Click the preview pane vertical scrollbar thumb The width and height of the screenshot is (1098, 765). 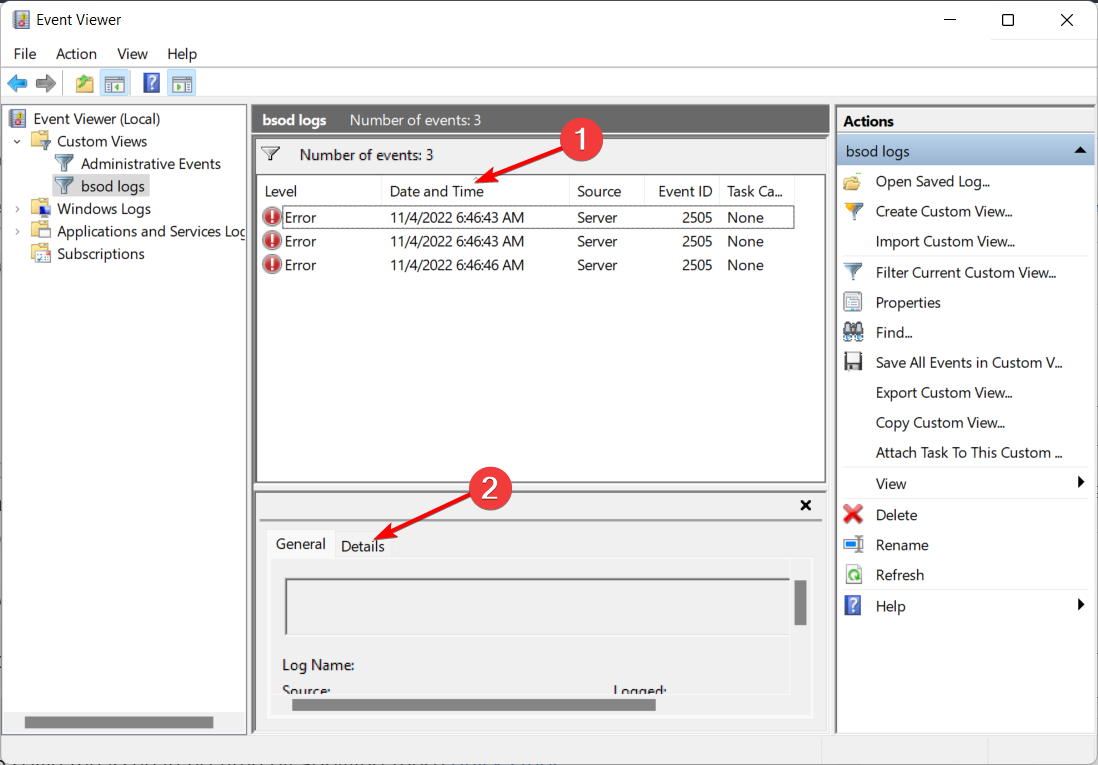pos(800,602)
